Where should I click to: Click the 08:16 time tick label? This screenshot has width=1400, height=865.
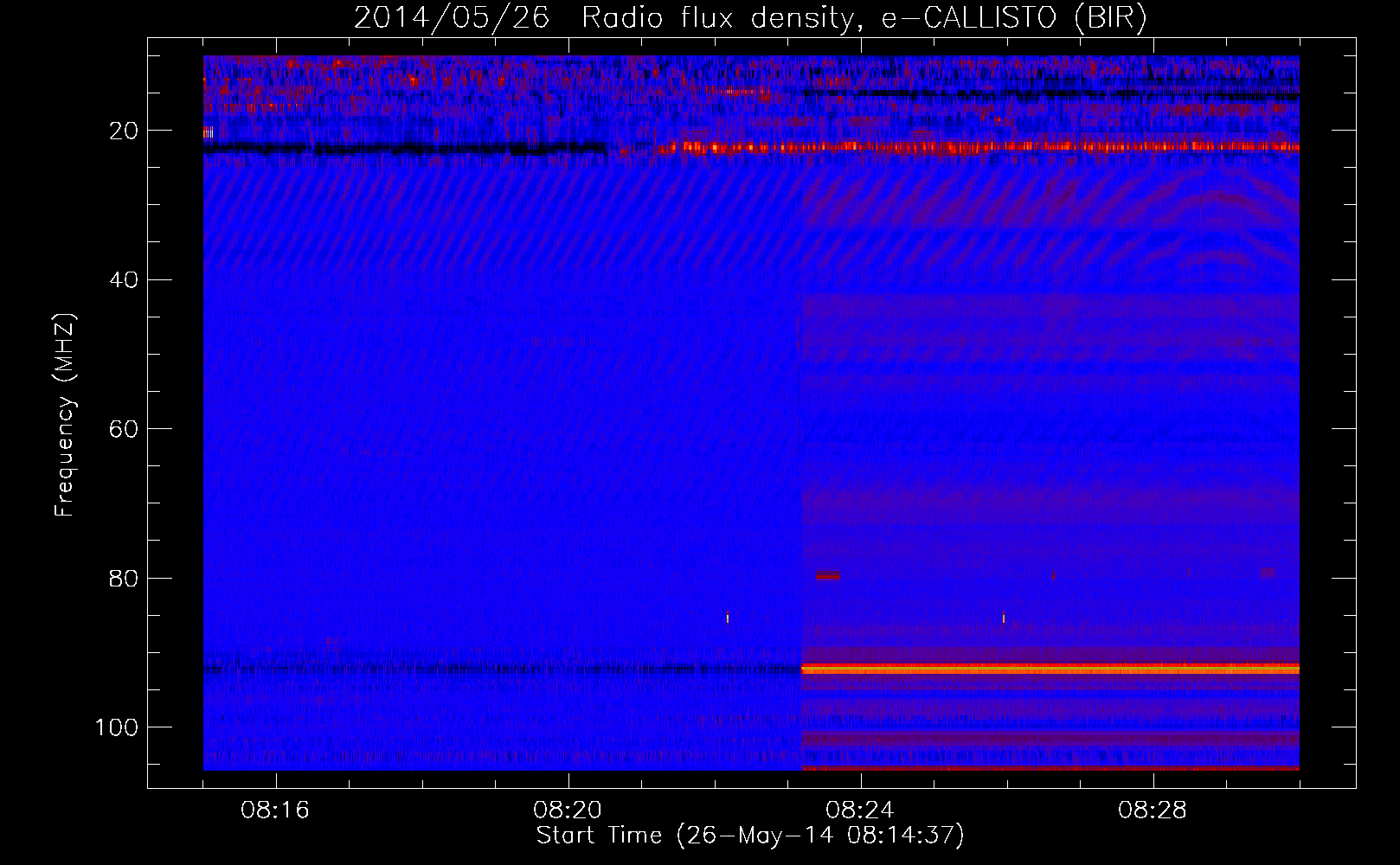275,811
